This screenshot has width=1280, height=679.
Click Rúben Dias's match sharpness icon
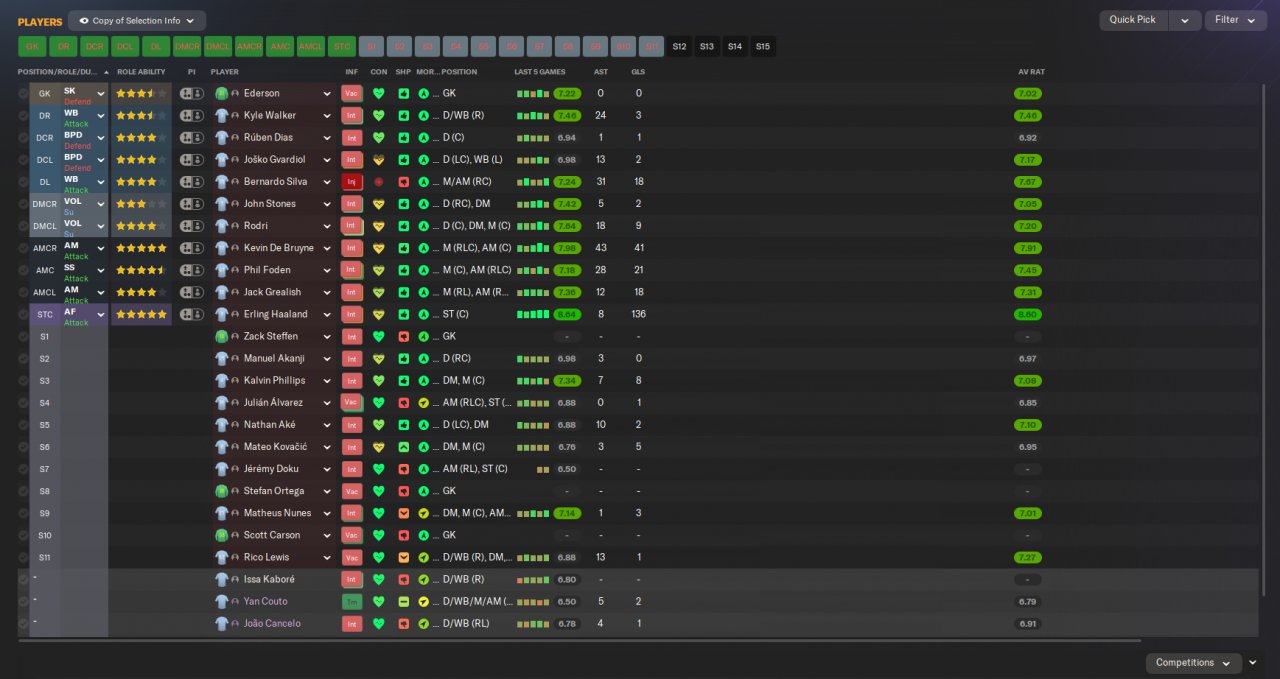pyautogui.click(x=404, y=137)
